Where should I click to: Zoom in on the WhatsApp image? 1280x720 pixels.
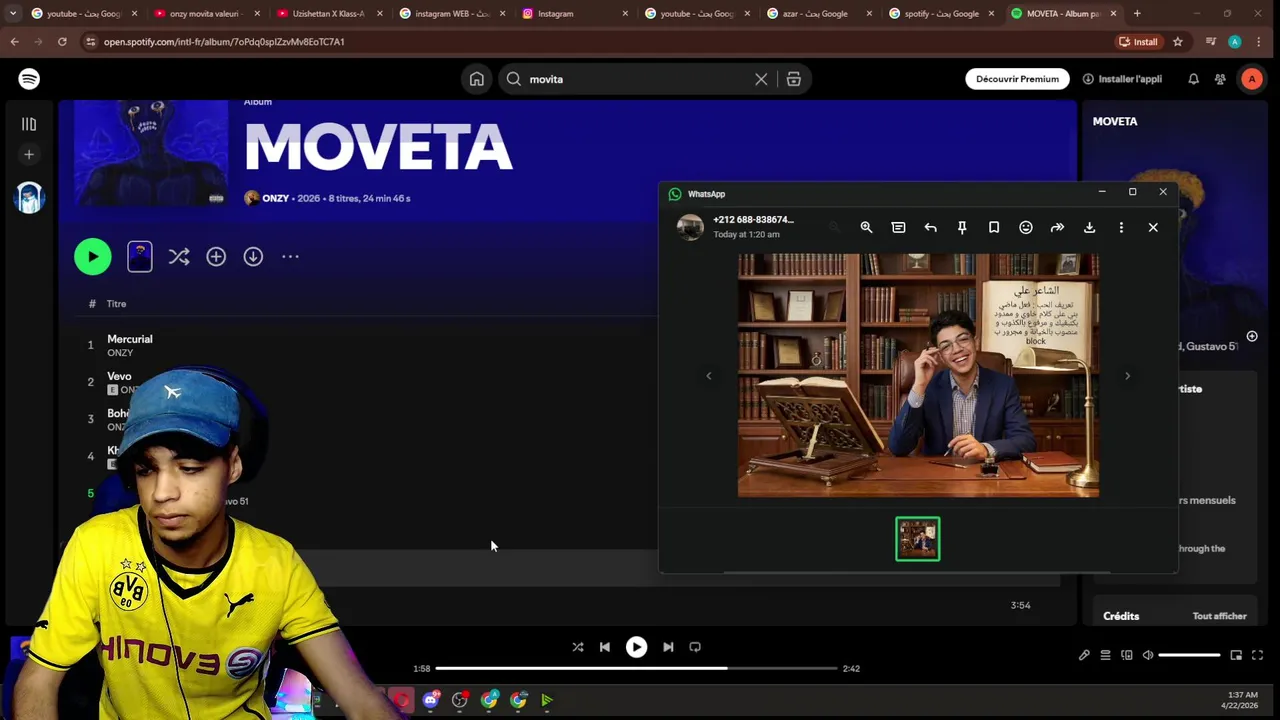coord(866,228)
